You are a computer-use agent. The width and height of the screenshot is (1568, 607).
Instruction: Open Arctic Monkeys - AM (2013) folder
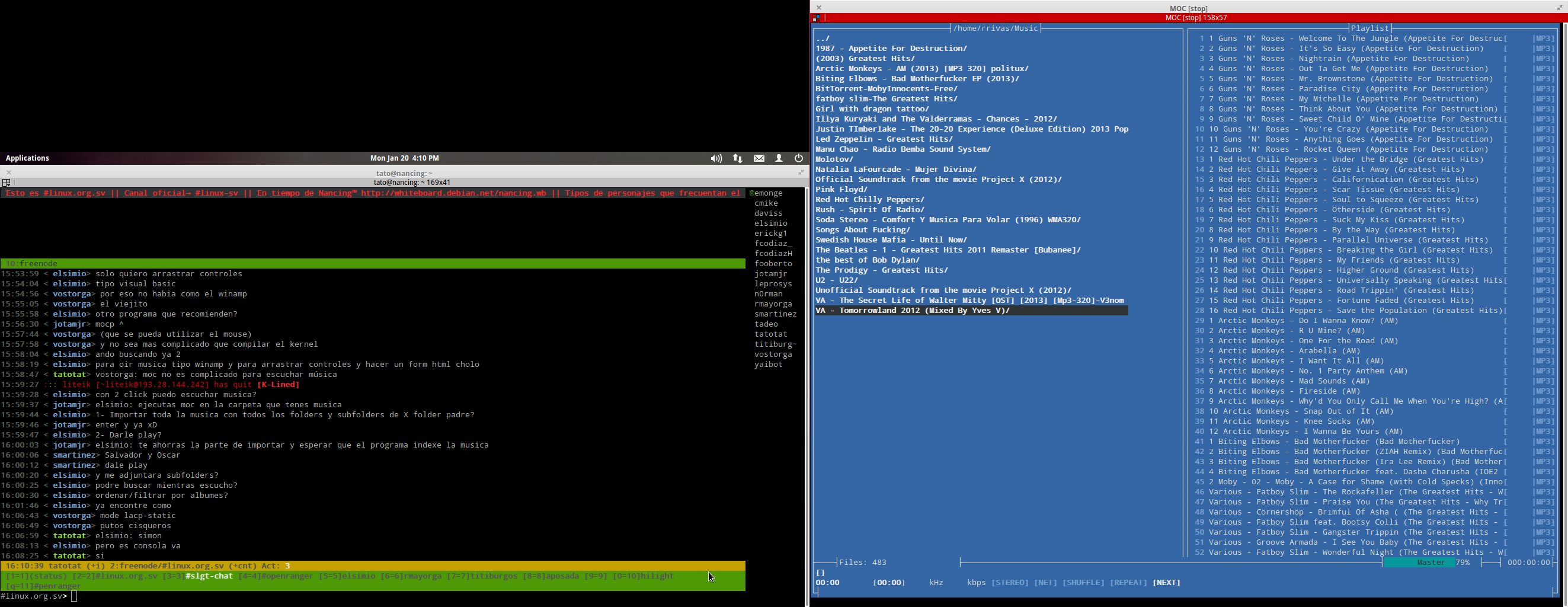click(x=922, y=69)
